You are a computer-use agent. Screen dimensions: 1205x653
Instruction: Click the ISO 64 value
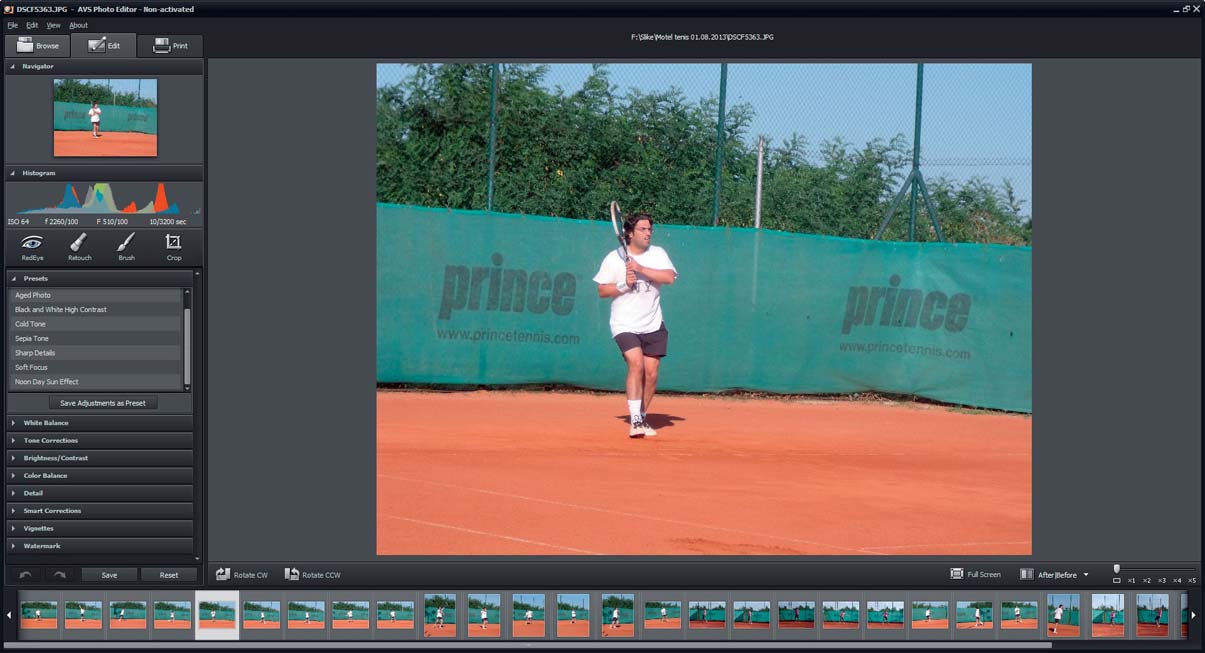20,221
